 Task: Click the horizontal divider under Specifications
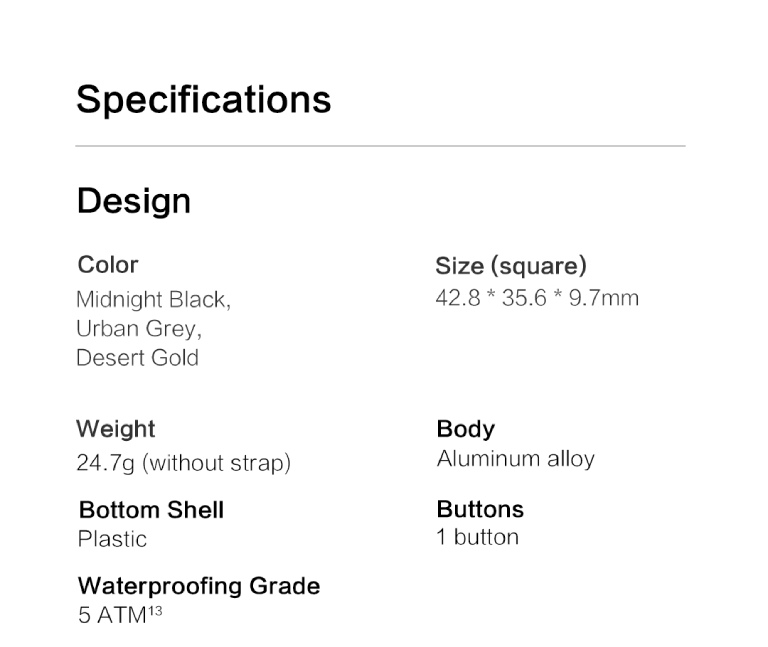[x=381, y=146]
